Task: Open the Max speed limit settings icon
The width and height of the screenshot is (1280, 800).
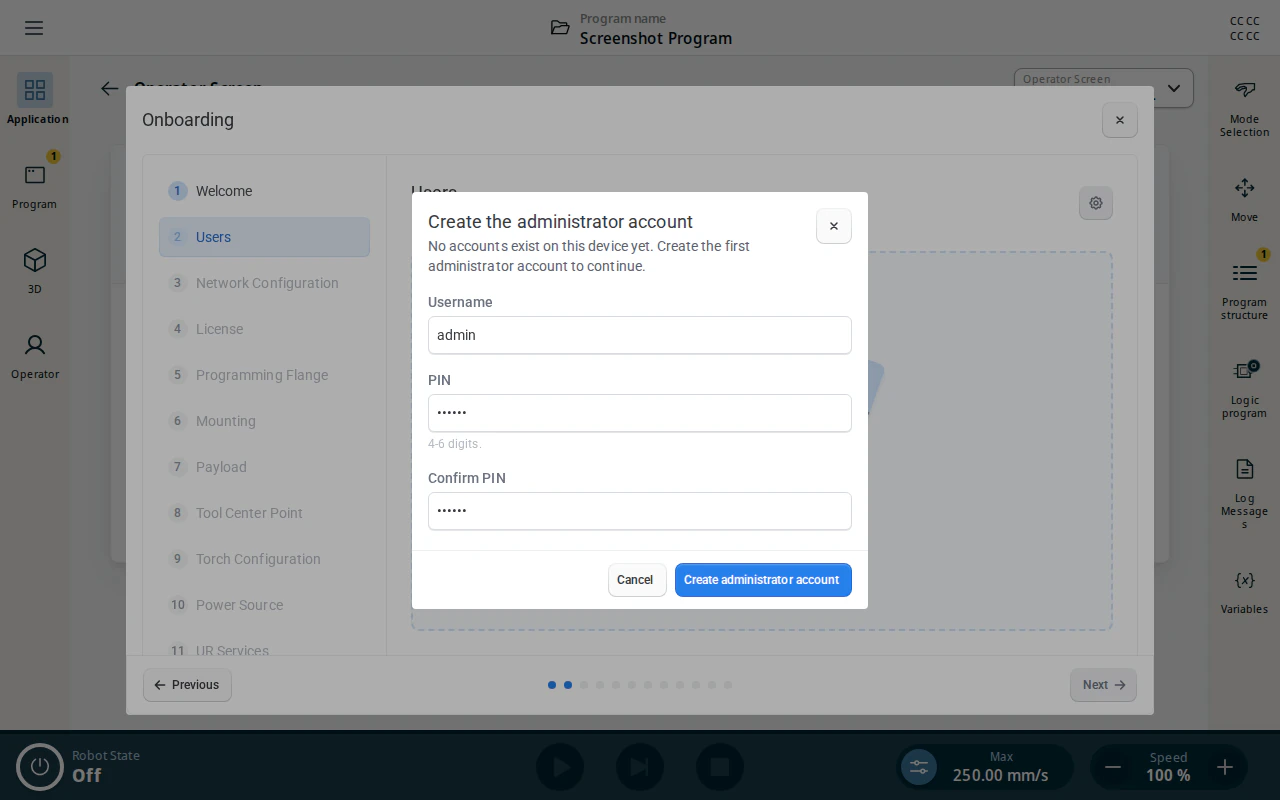Action: click(919, 767)
